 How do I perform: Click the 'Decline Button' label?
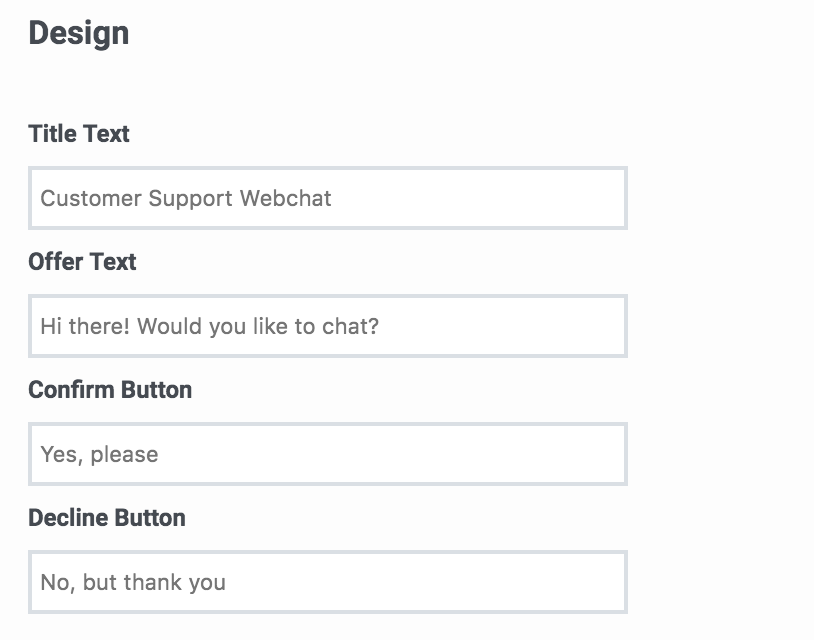click(x=107, y=518)
